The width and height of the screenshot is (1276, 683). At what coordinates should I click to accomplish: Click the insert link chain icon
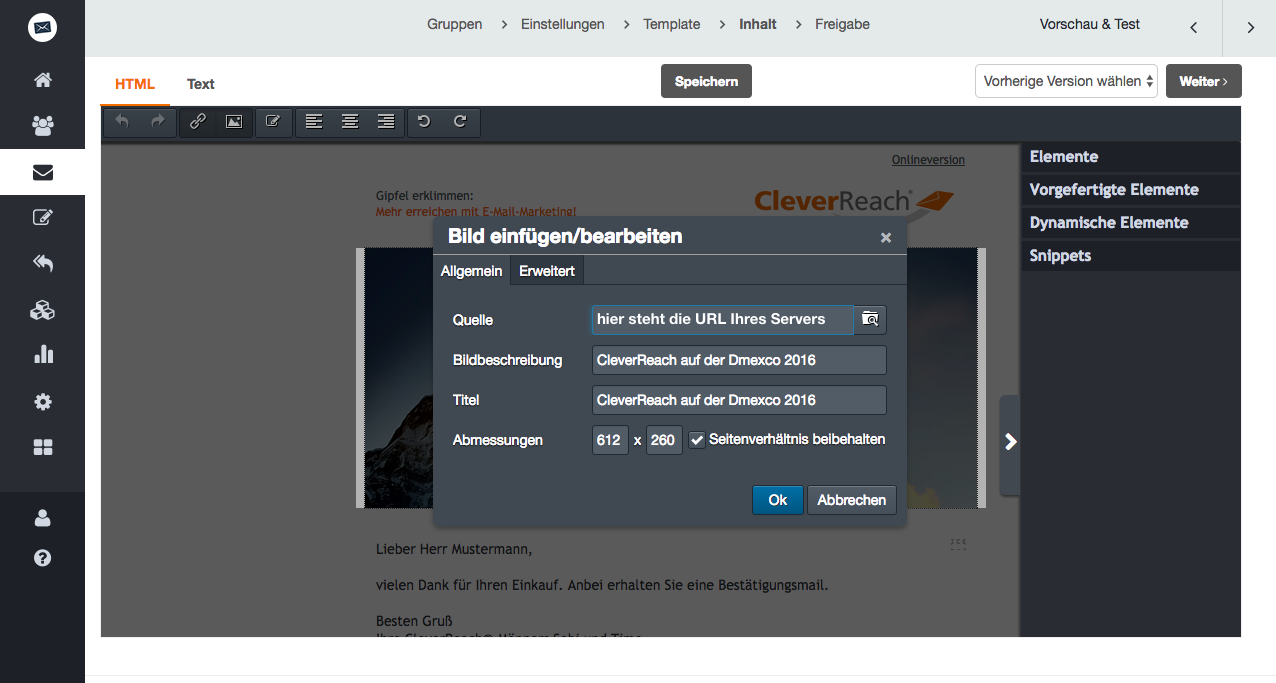click(198, 122)
